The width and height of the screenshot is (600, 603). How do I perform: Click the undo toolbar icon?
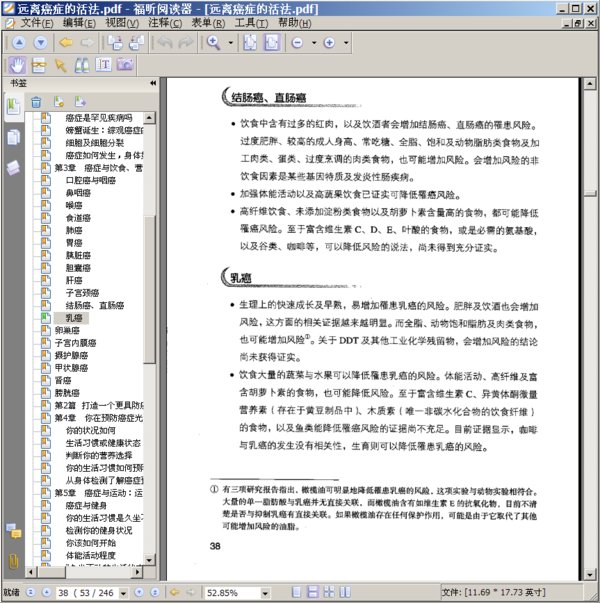pos(165,43)
